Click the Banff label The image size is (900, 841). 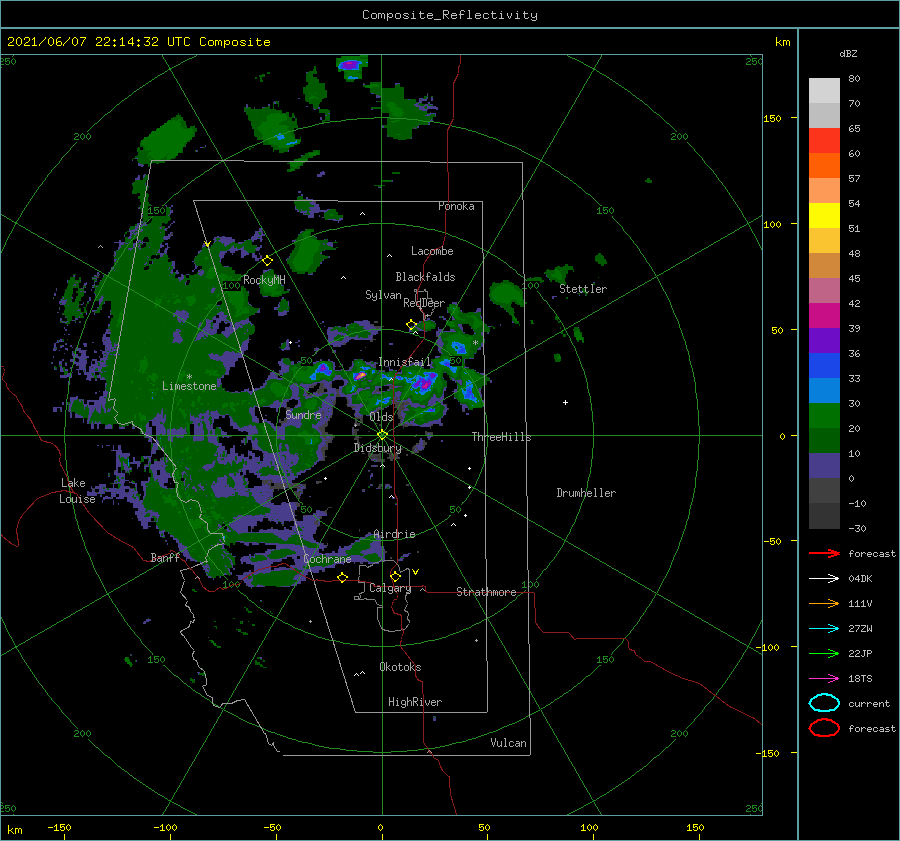(165, 557)
